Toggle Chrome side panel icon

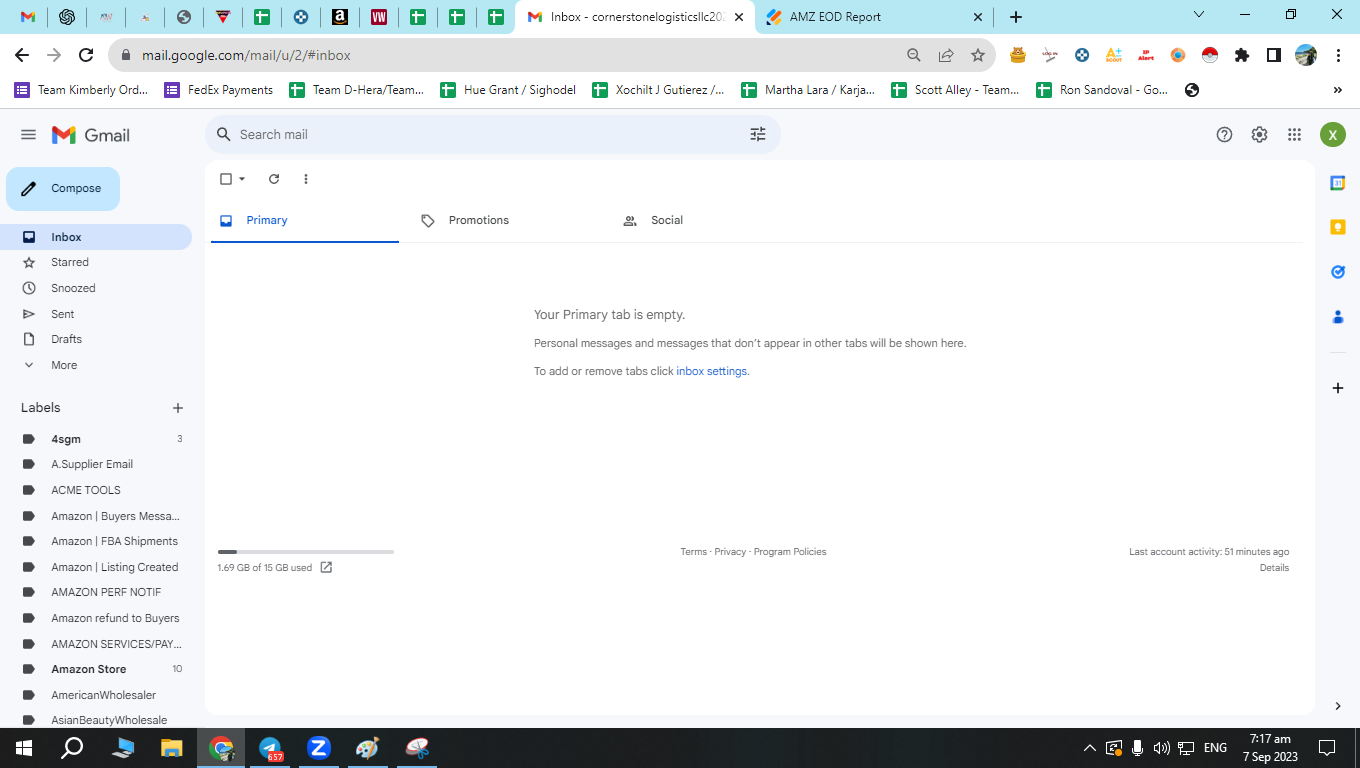pyautogui.click(x=1274, y=55)
